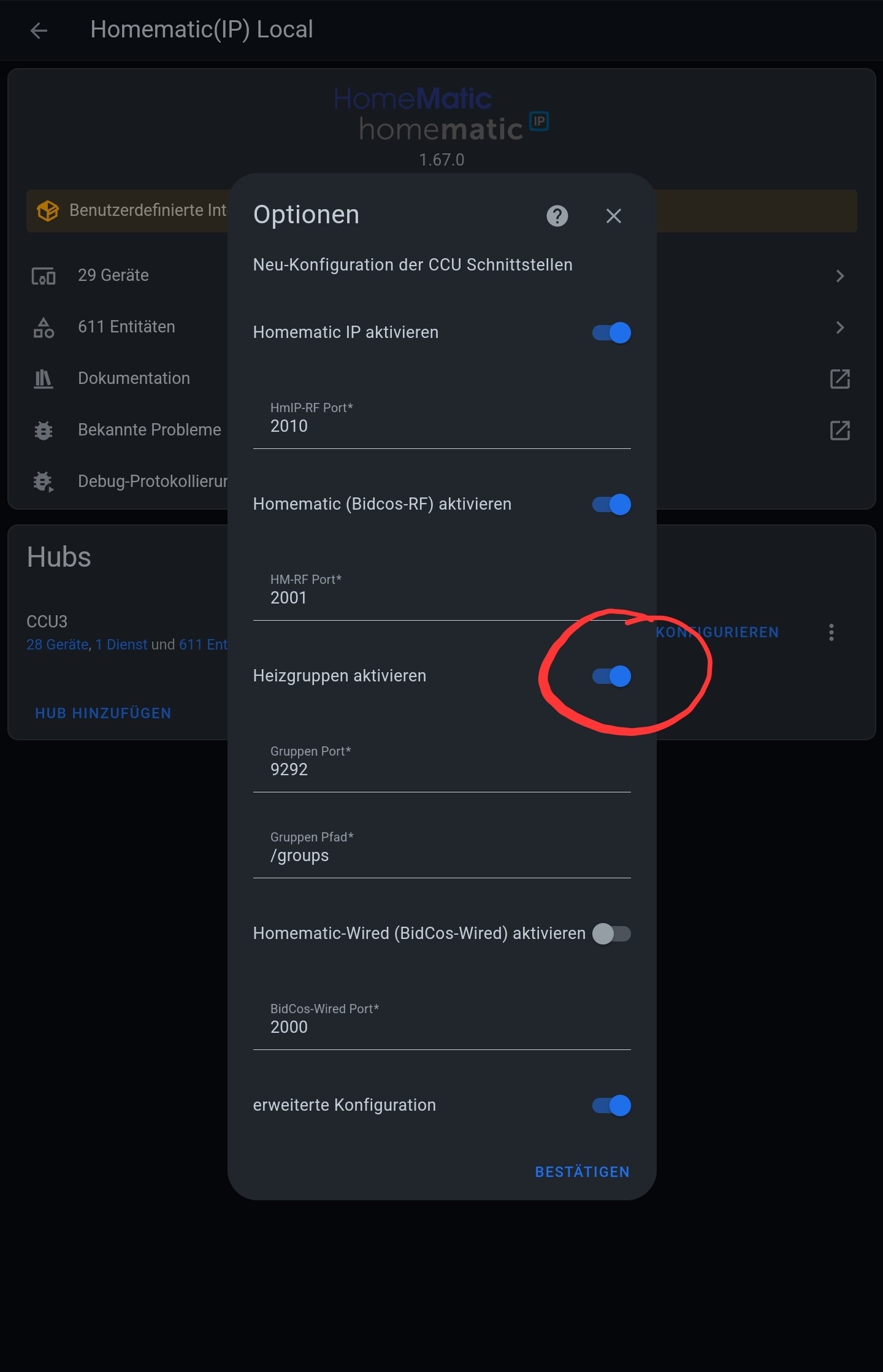
Task: Expand the 29 Geräte chevron
Action: pyautogui.click(x=840, y=276)
